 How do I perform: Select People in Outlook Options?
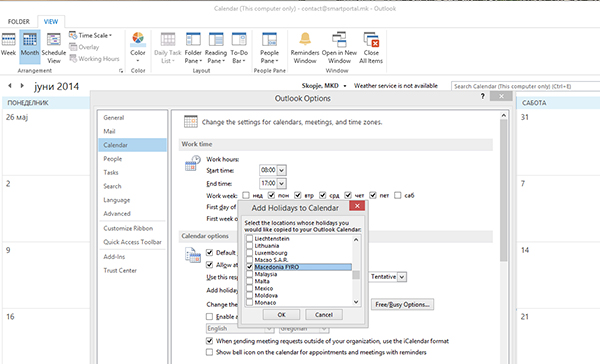pos(132,159)
